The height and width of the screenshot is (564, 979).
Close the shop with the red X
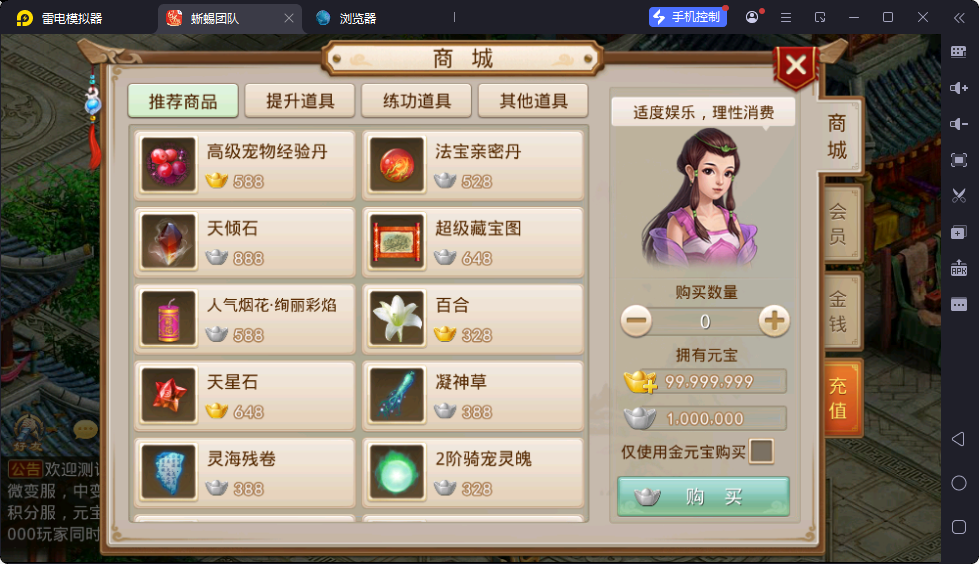(x=795, y=66)
